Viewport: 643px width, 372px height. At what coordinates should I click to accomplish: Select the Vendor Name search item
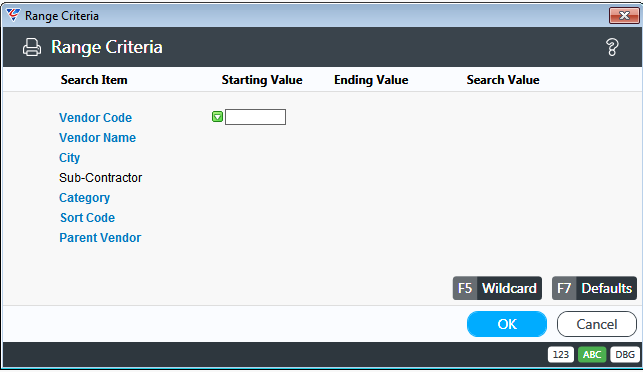click(97, 138)
